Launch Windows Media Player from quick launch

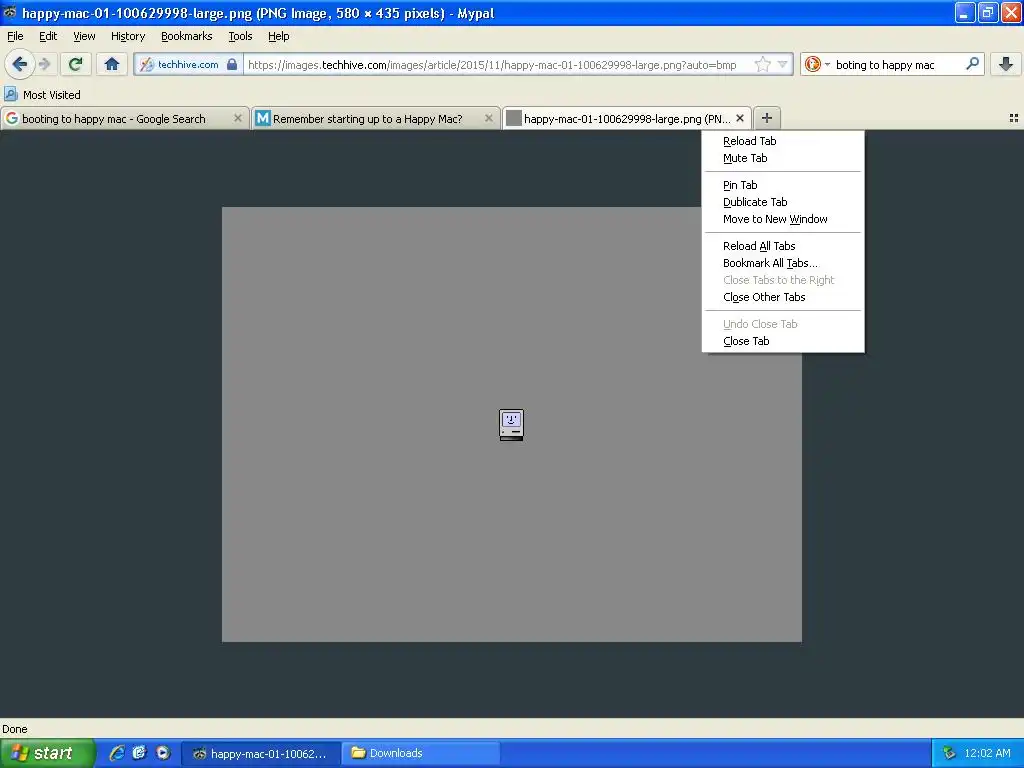click(163, 753)
